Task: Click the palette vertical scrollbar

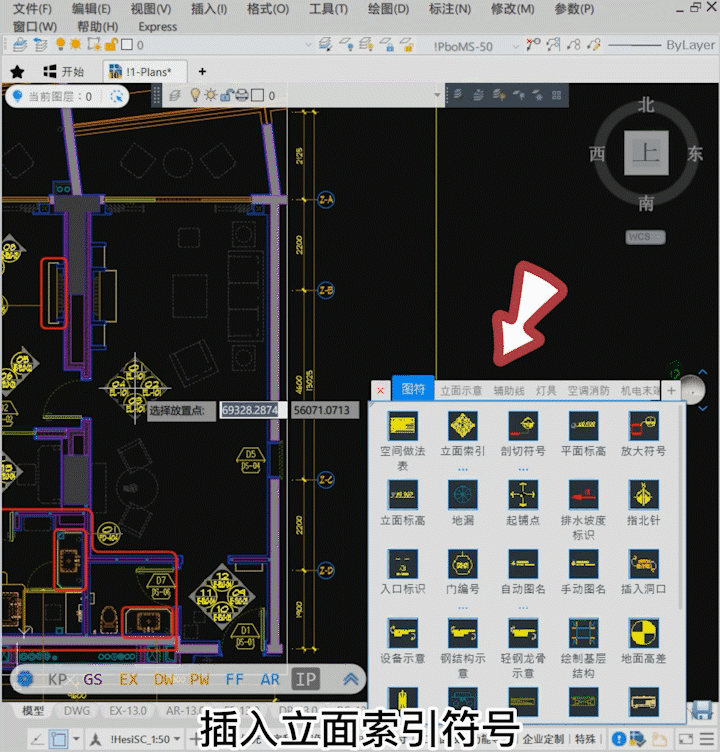Action: (x=680, y=506)
